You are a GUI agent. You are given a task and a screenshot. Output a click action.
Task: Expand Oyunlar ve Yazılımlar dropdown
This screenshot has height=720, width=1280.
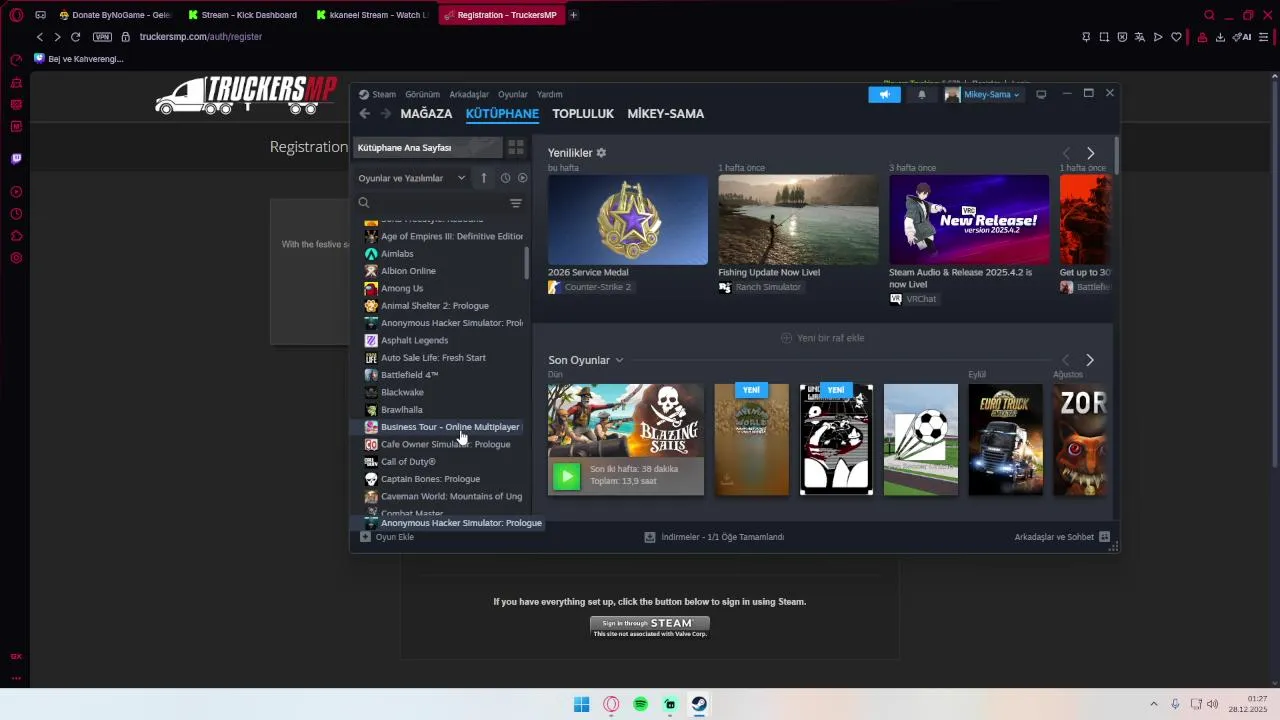[412, 178]
